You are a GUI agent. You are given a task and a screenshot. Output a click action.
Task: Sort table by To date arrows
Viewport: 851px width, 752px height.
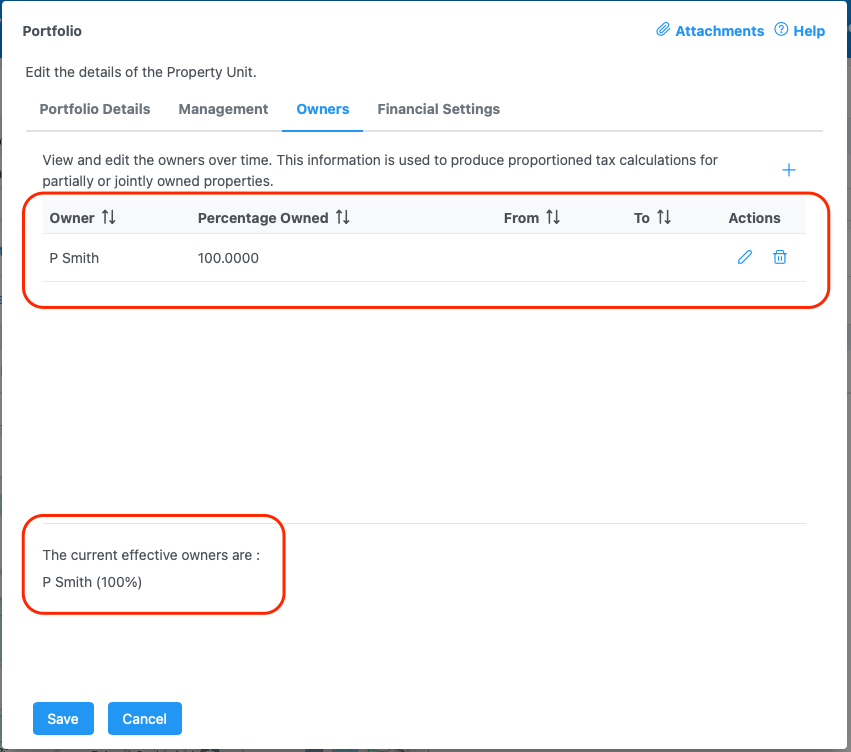tap(664, 218)
